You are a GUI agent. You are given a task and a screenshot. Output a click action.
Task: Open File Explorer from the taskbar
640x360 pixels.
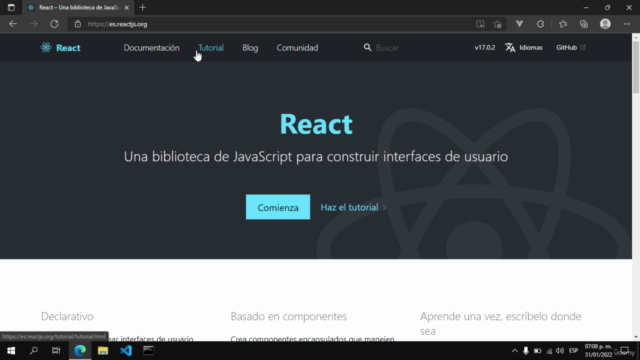103,351
